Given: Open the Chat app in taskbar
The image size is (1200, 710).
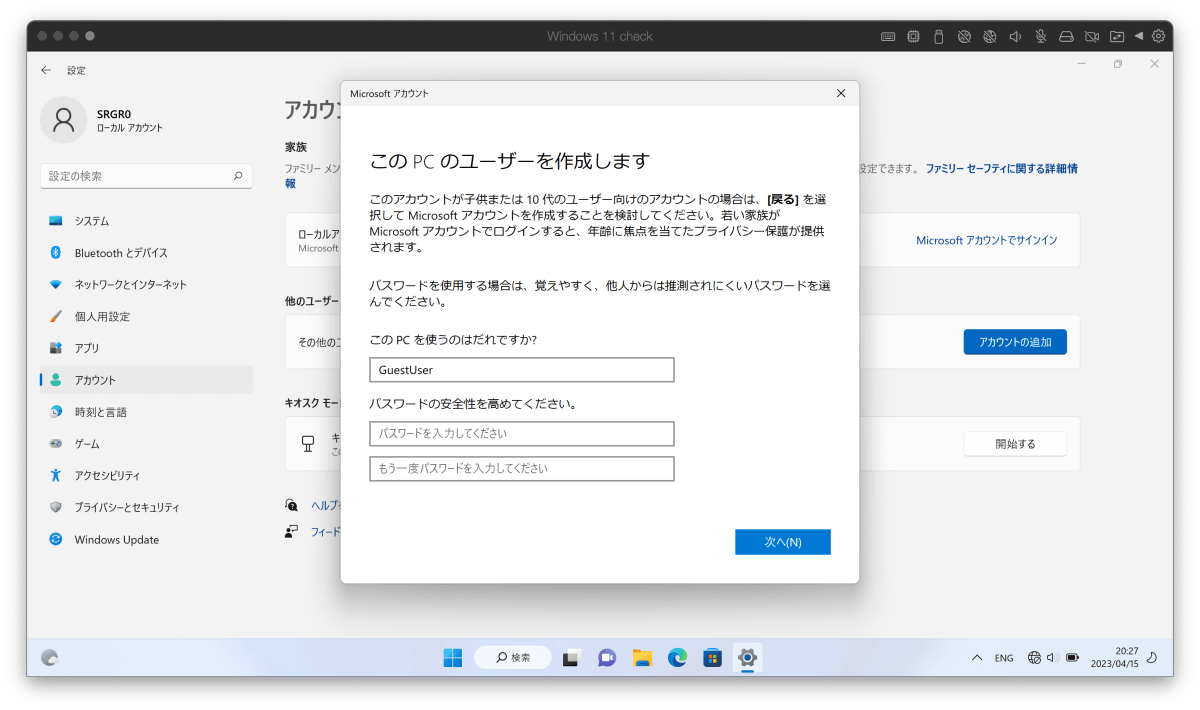Looking at the screenshot, I should point(607,658).
